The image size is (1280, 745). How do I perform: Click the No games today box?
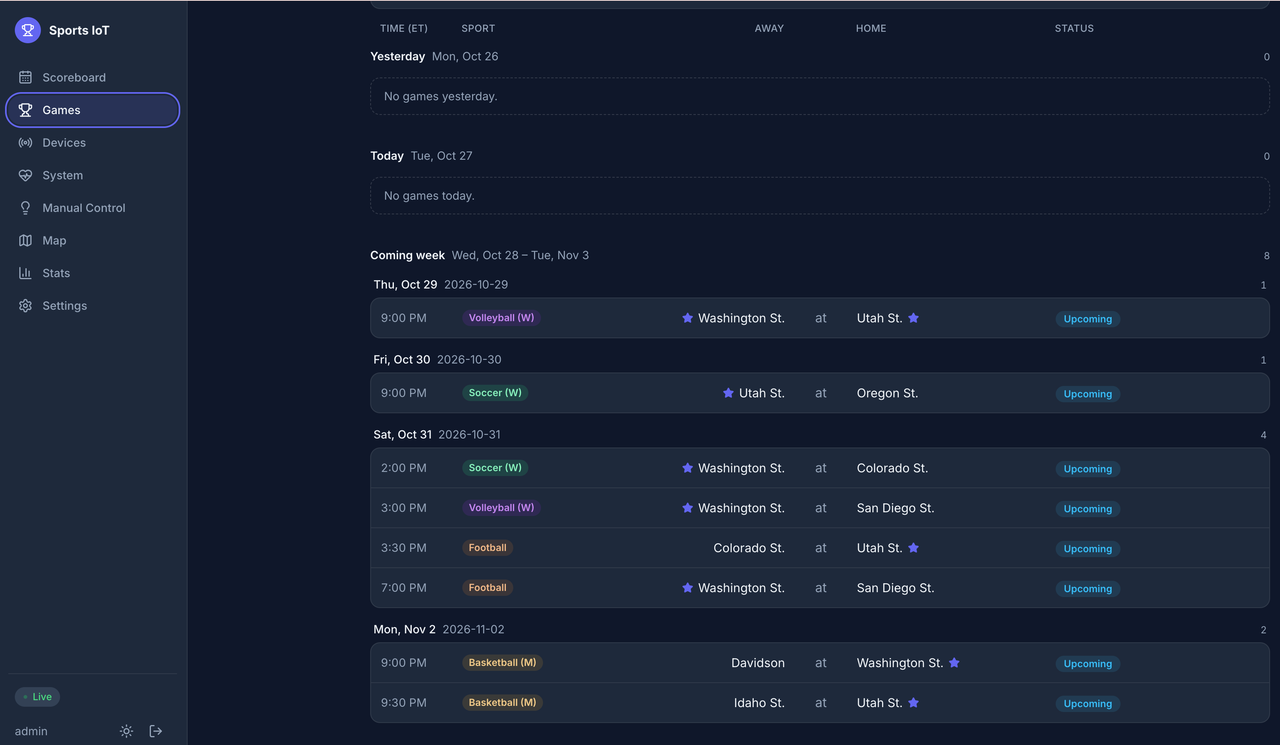click(820, 196)
